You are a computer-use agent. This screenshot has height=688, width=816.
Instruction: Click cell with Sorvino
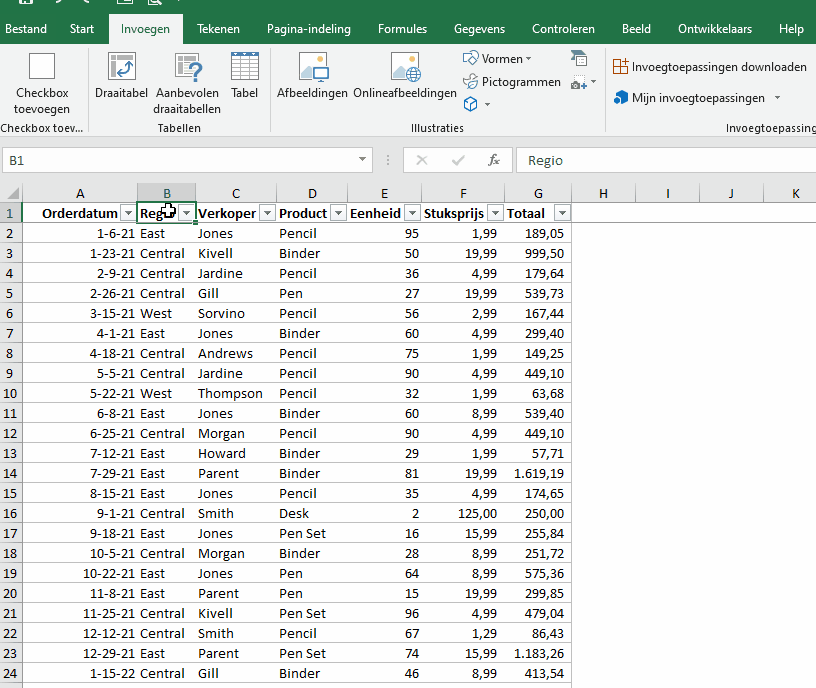(236, 313)
